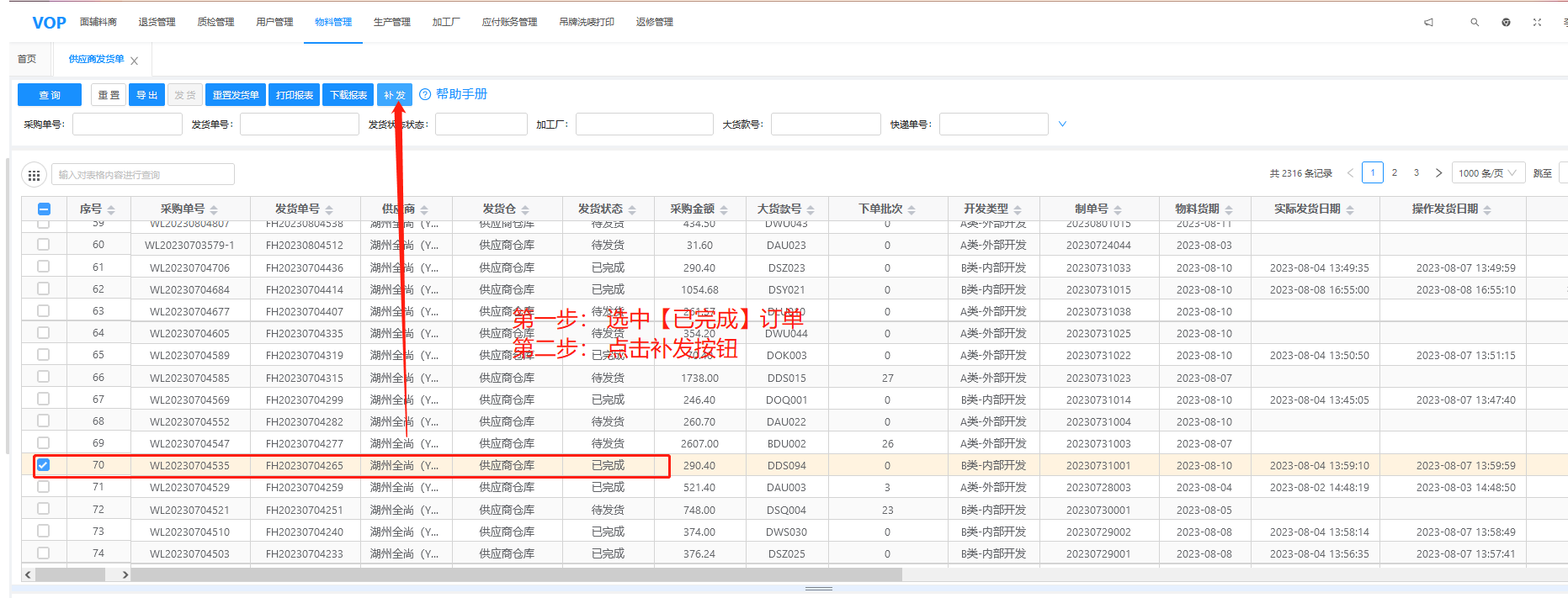The height and width of the screenshot is (598, 1568).
Task: Toggle fullscreen with the expand icon
Action: 1537,23
